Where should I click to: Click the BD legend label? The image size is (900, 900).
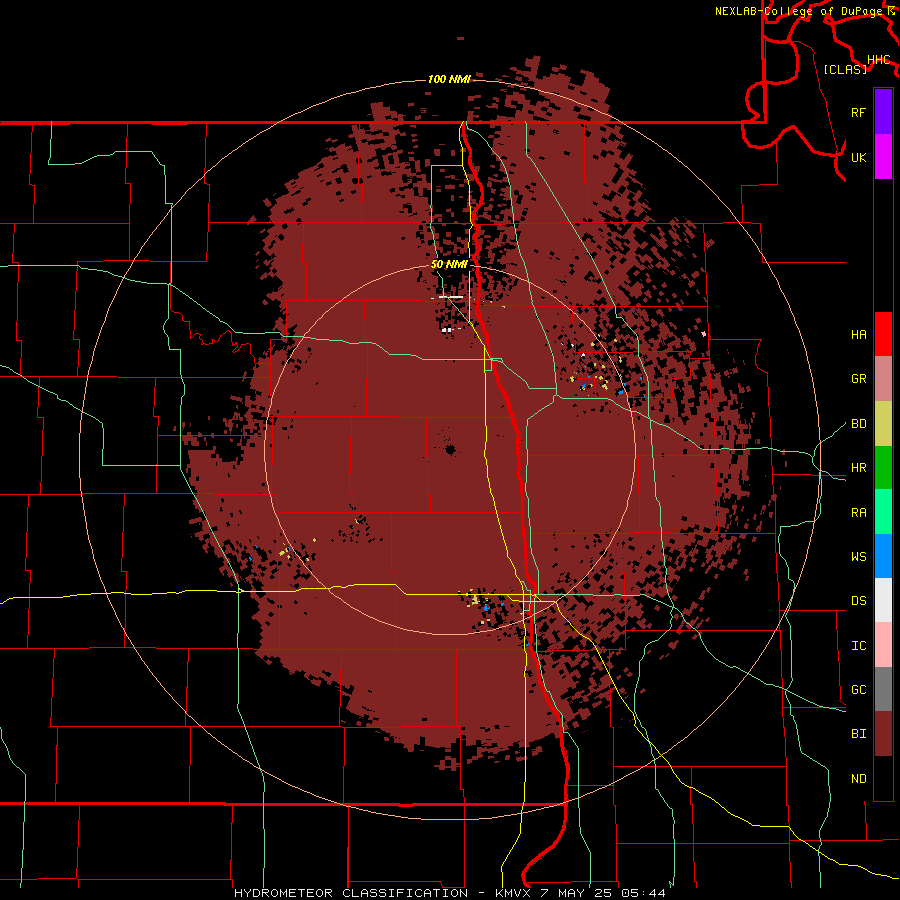point(858,424)
